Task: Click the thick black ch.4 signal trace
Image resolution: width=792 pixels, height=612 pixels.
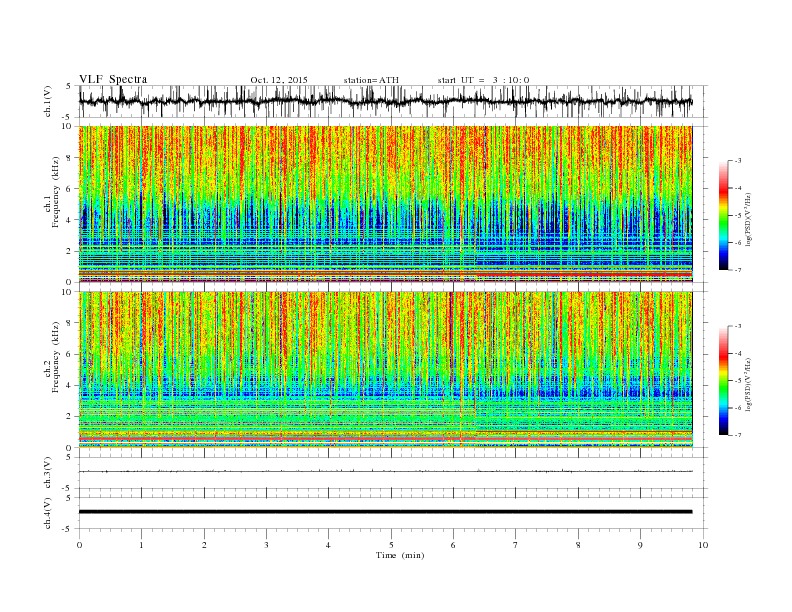Action: coord(385,512)
